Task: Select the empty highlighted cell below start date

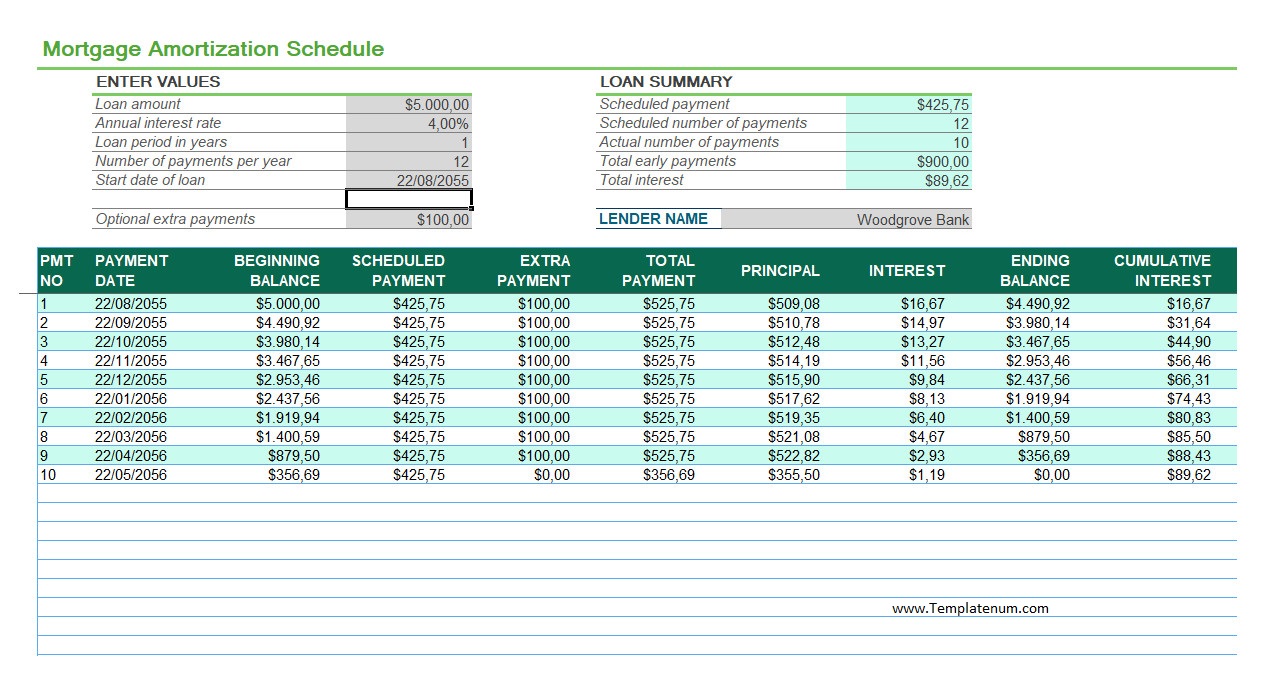Action: pos(408,199)
